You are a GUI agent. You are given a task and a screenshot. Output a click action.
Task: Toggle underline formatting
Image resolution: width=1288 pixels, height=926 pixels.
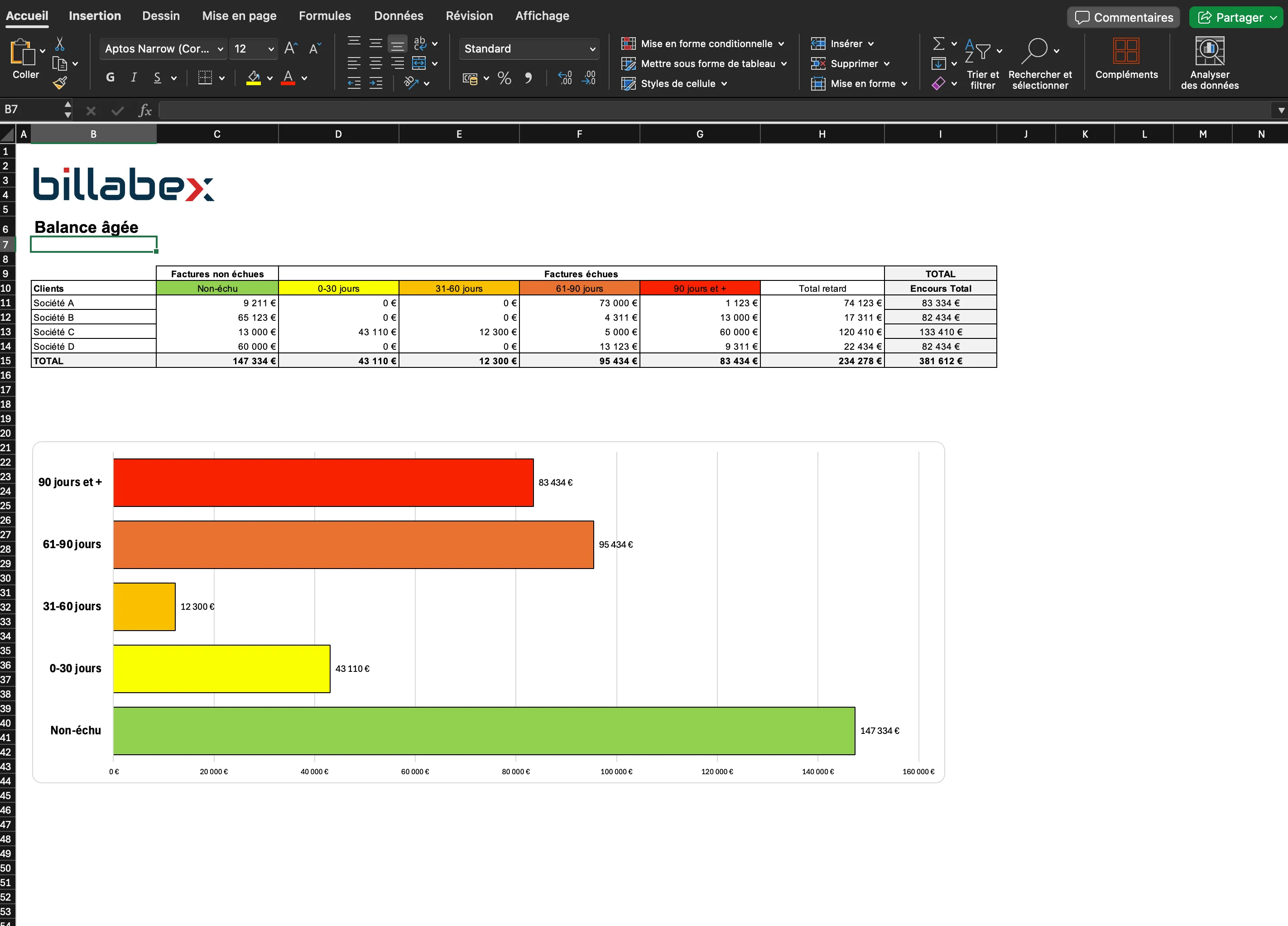157,78
